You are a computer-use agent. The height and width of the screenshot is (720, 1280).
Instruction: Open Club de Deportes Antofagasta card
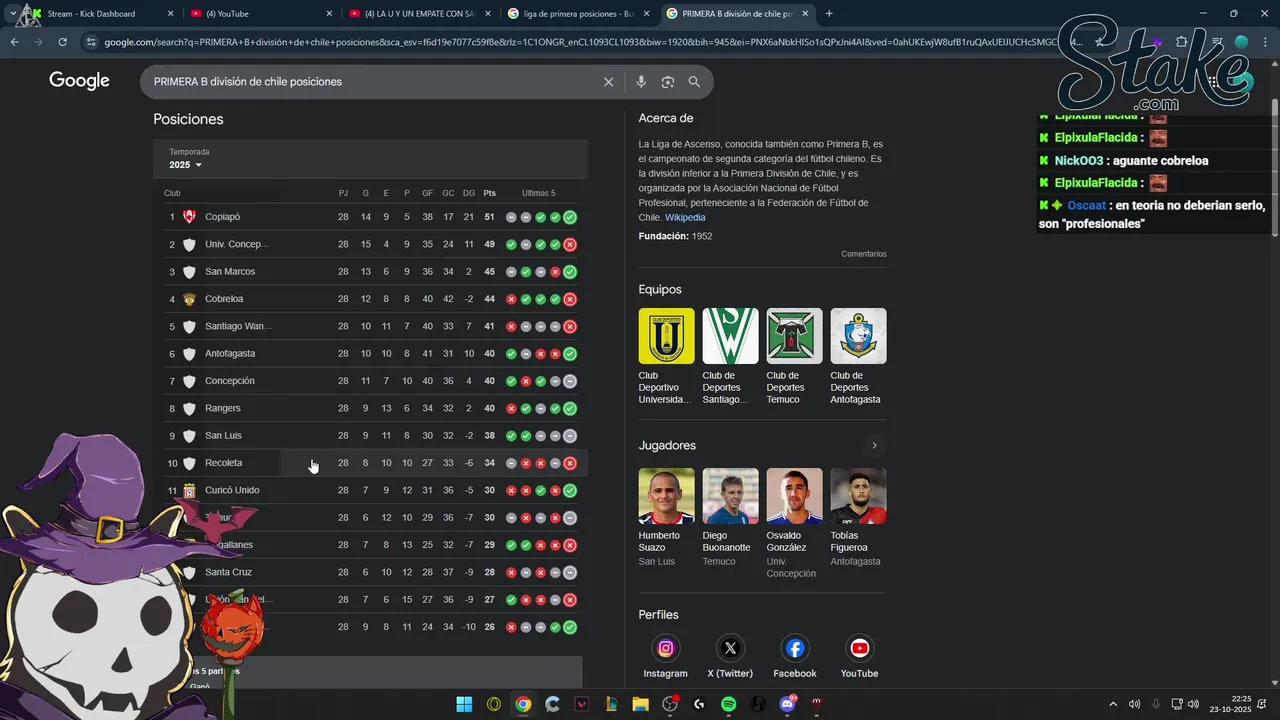click(858, 357)
